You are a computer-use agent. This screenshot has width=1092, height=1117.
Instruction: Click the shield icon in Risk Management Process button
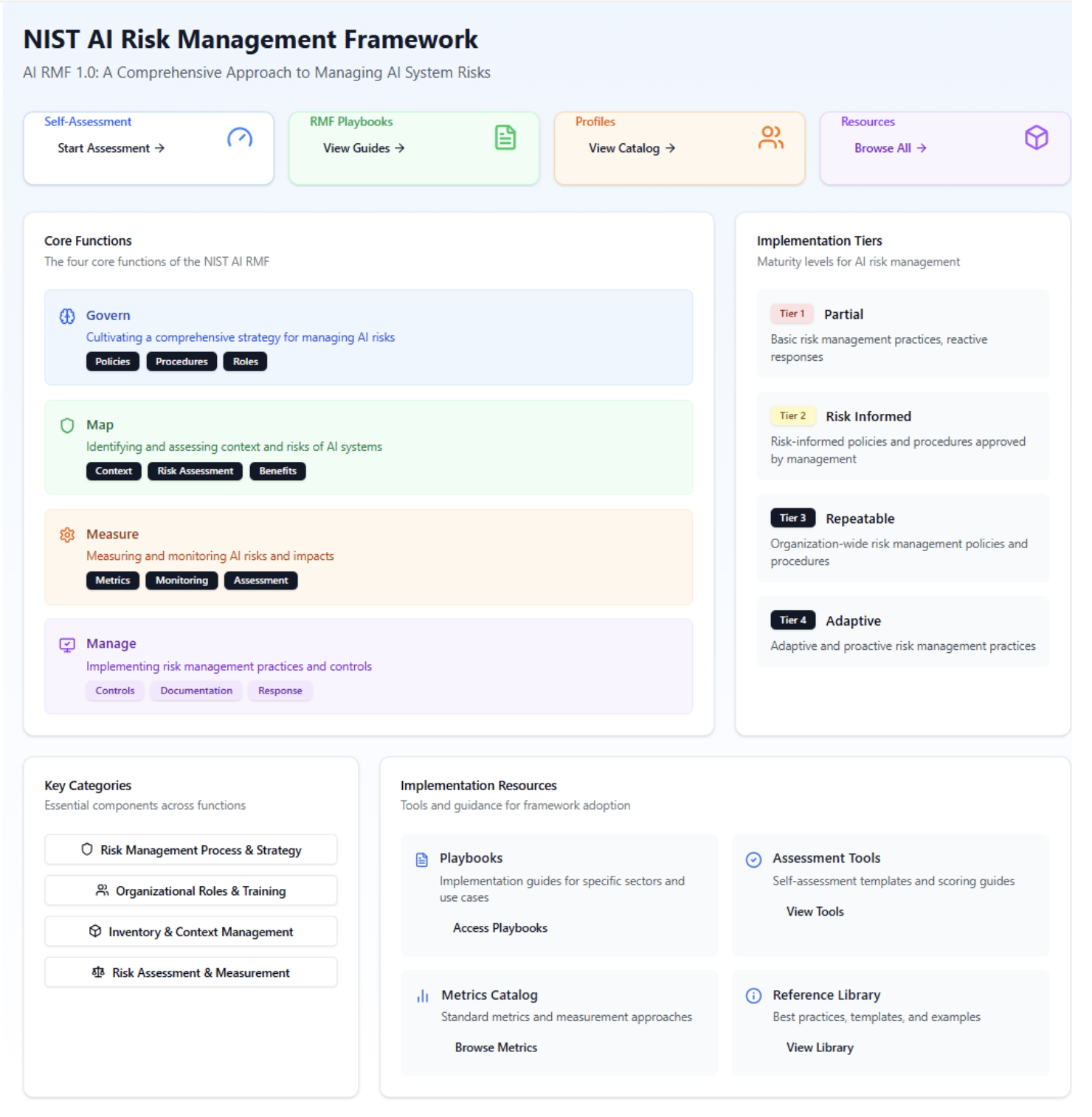pos(87,849)
